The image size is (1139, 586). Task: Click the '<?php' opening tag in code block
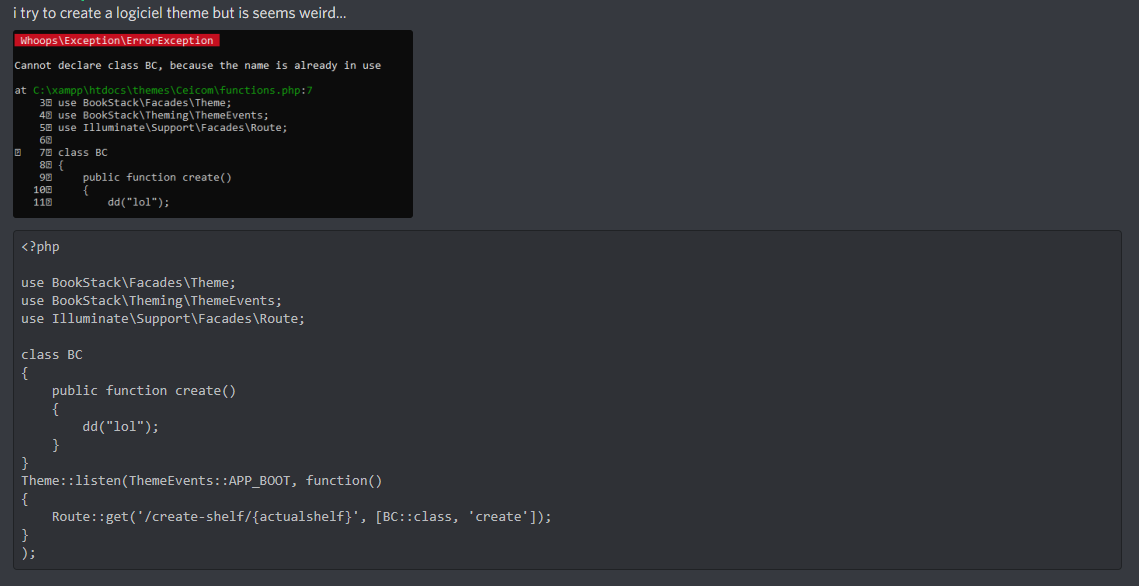(41, 247)
